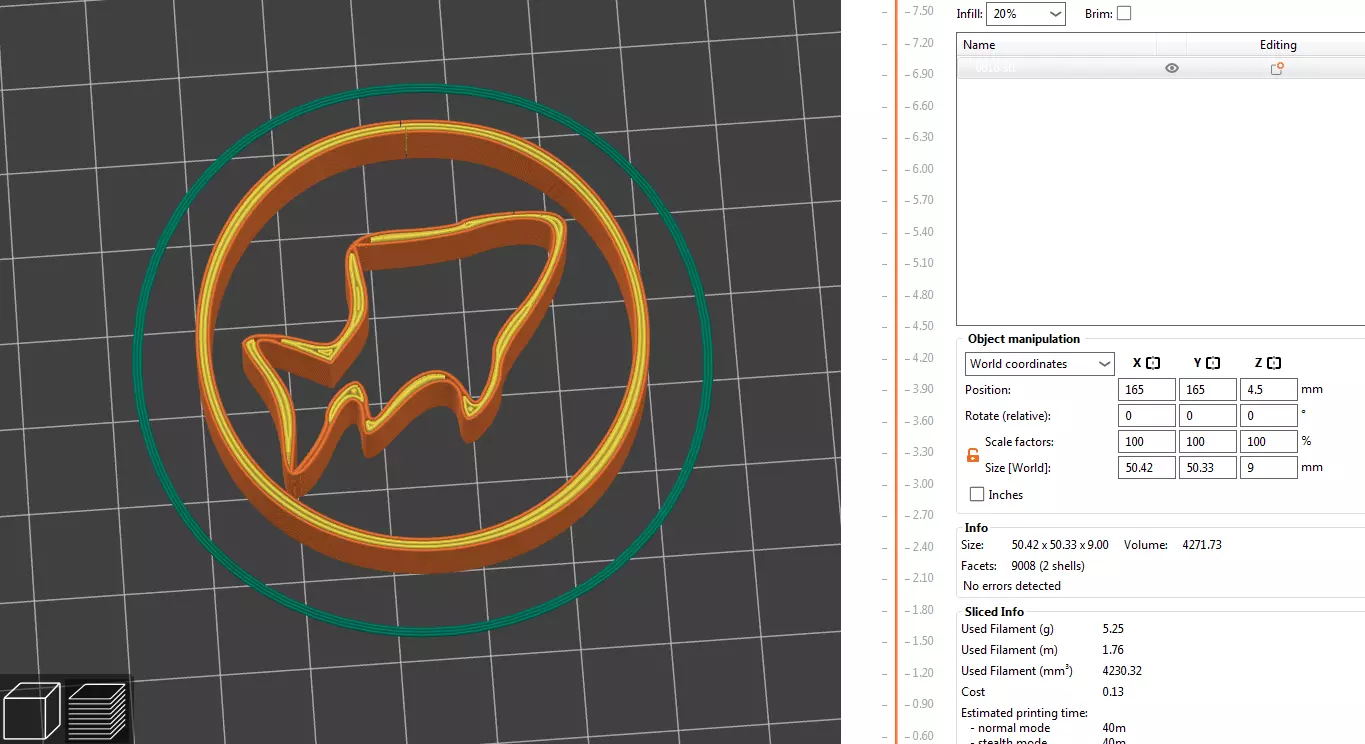Switch to the 3D editor view cube icon
The image size is (1365, 744).
[32, 711]
